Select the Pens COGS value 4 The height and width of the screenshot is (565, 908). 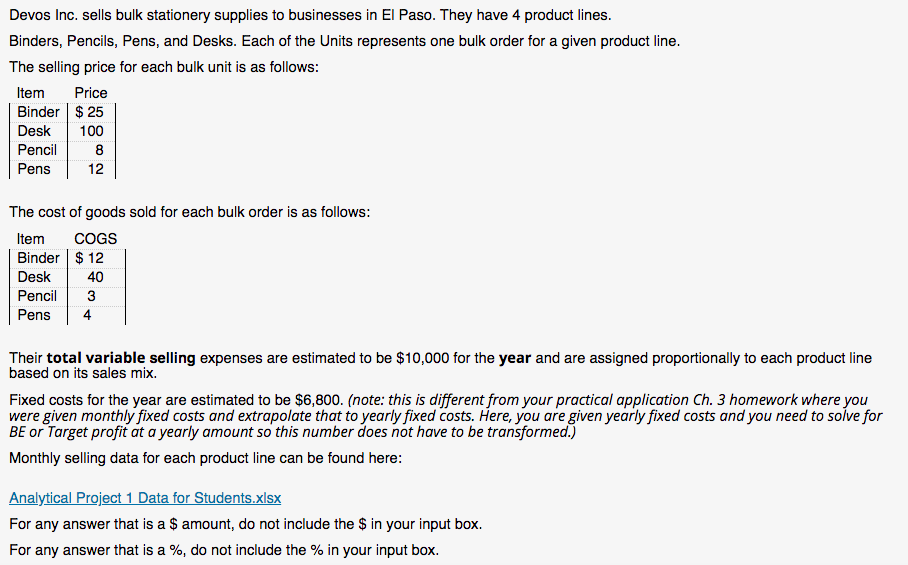87,315
